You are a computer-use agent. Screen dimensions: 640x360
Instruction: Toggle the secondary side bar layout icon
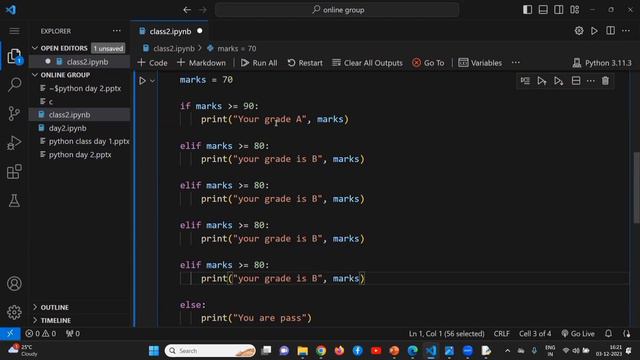click(559, 10)
